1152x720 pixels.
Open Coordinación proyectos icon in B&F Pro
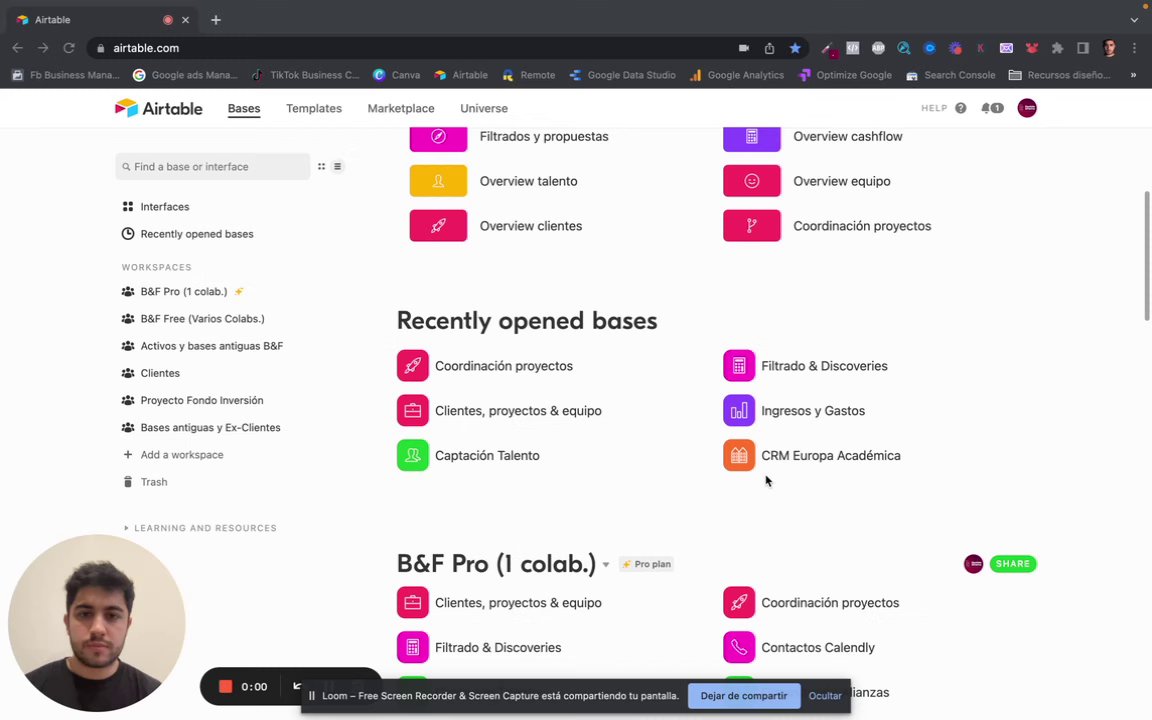coord(739,602)
